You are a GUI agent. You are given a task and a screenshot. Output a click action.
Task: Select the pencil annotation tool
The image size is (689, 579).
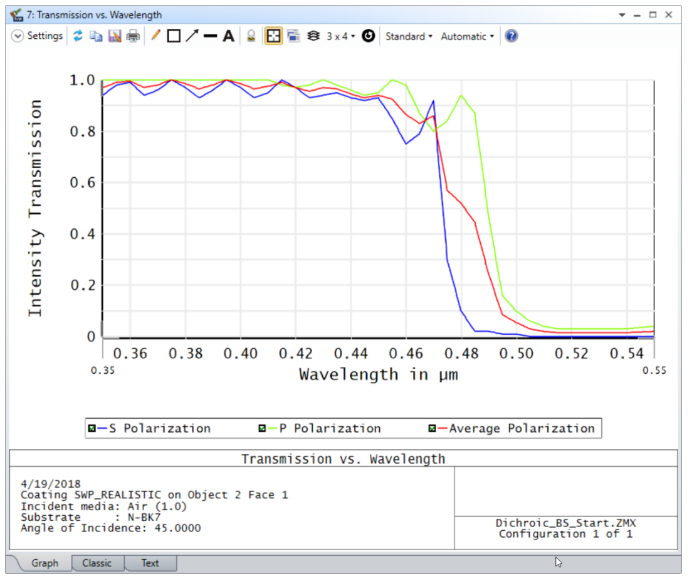click(x=155, y=36)
